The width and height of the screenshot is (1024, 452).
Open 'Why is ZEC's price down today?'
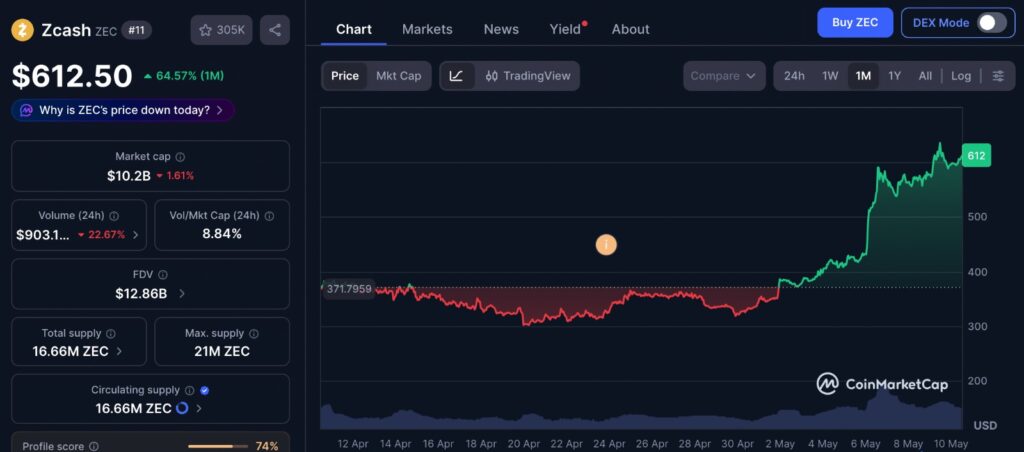click(x=123, y=110)
